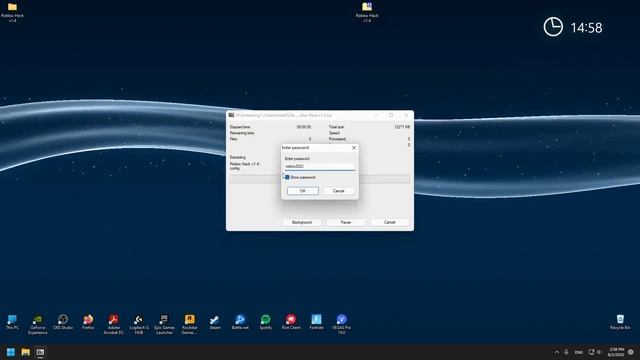Open the ENG language switcher
Screen dimensions: 640x360
[579, 352]
